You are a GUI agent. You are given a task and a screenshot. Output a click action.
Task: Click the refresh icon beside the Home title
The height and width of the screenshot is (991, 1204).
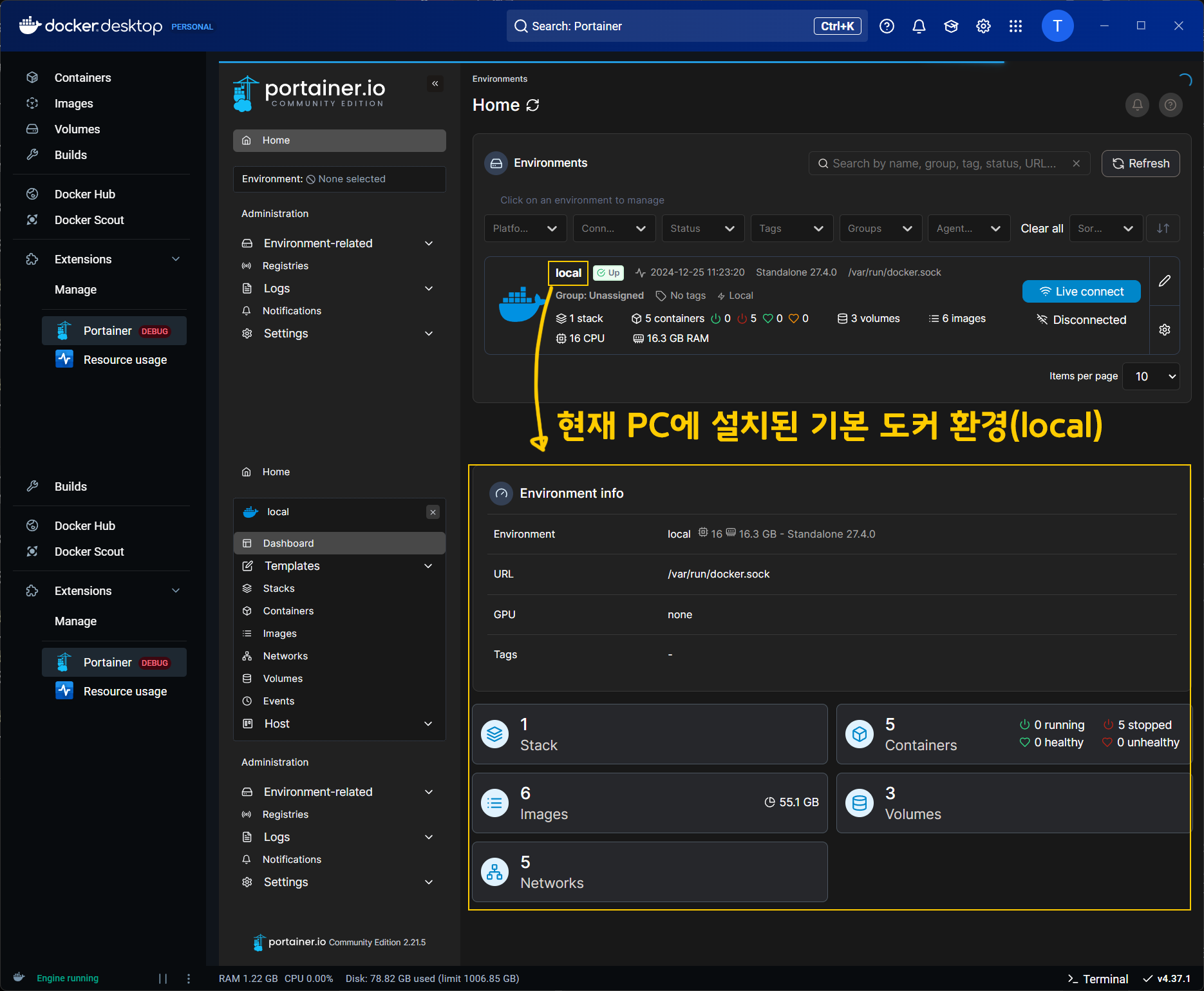tap(532, 105)
